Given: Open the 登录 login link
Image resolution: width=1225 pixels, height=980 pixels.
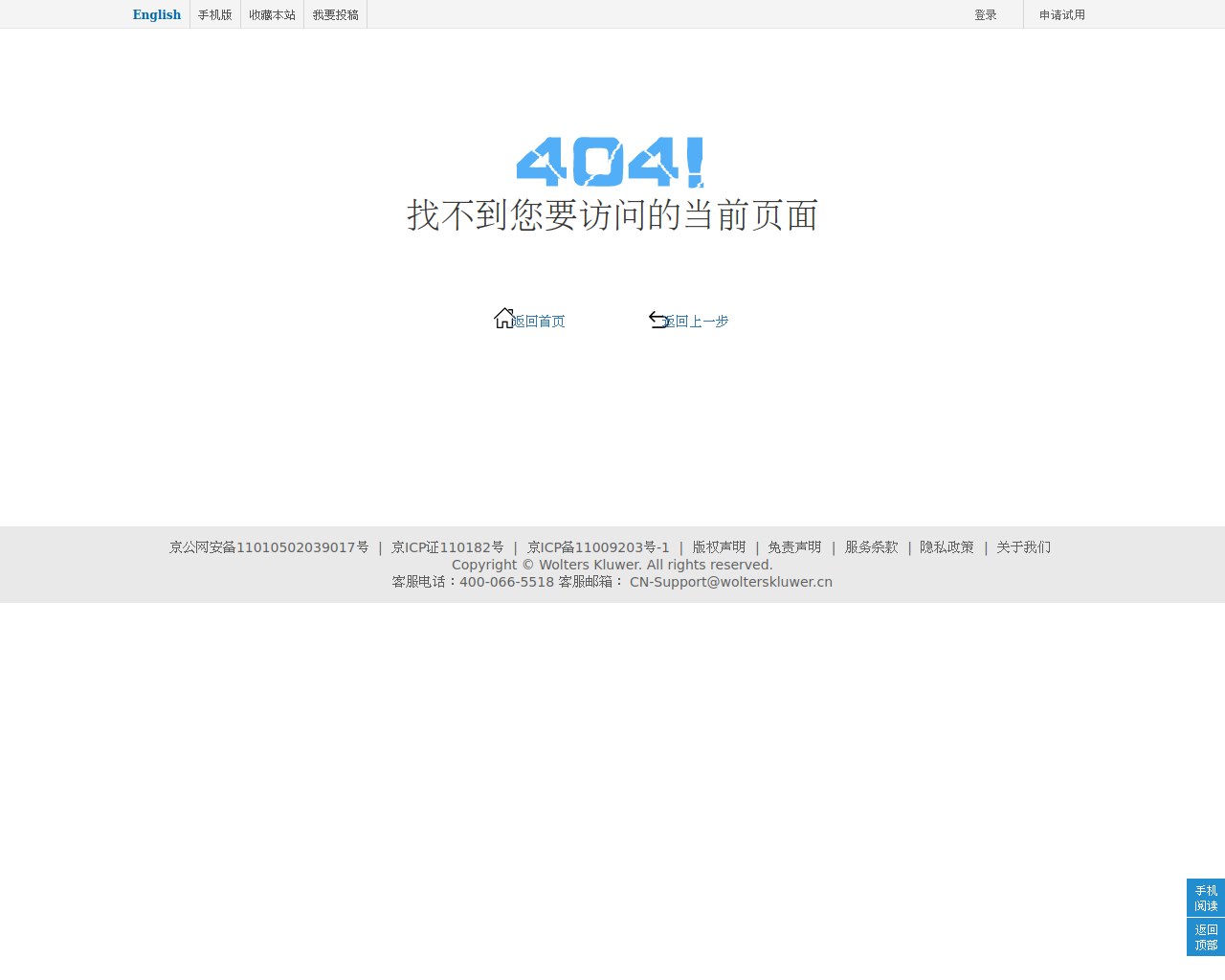Looking at the screenshot, I should [986, 14].
